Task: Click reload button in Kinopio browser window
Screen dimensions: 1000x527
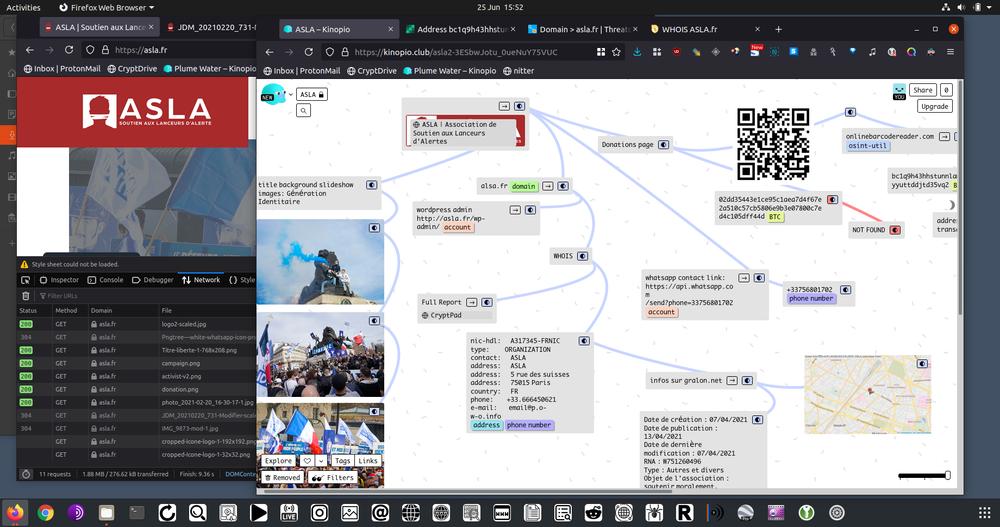Action: (309, 52)
